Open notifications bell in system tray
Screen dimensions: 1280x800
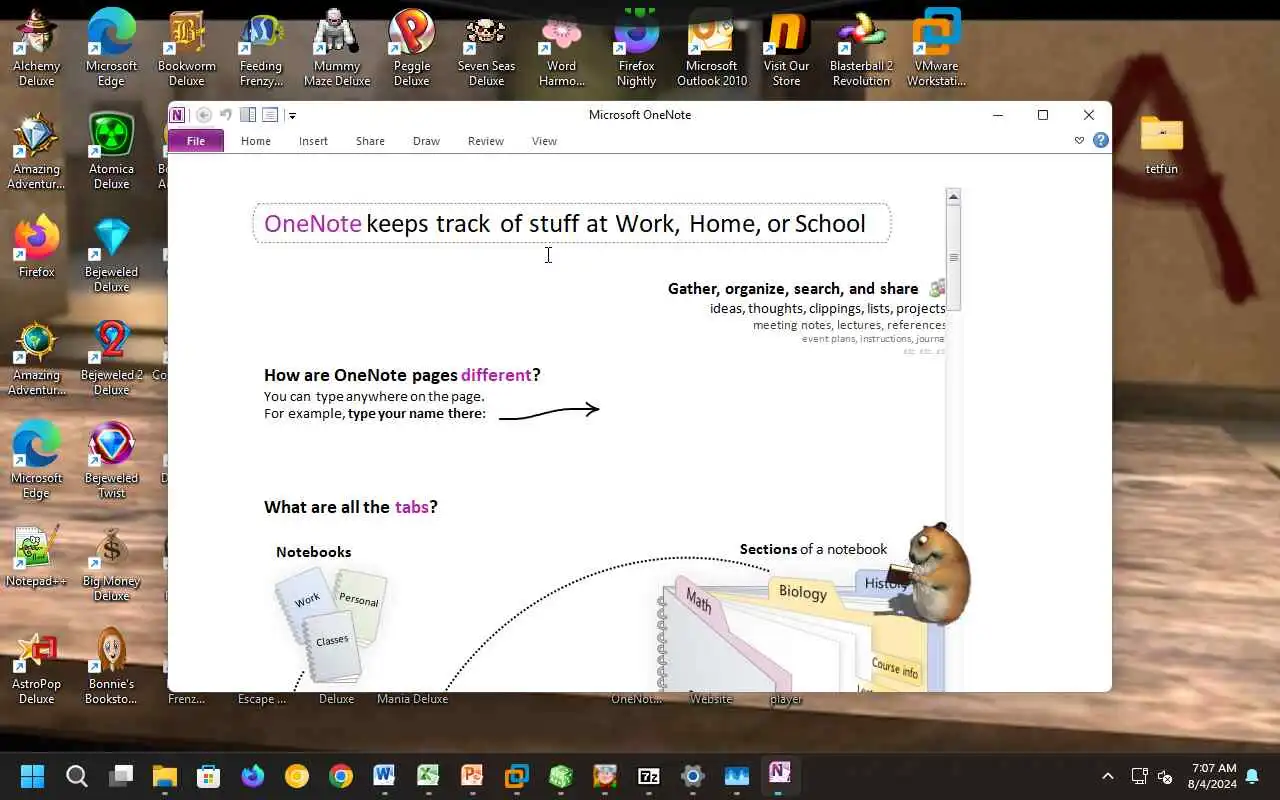(x=1252, y=776)
